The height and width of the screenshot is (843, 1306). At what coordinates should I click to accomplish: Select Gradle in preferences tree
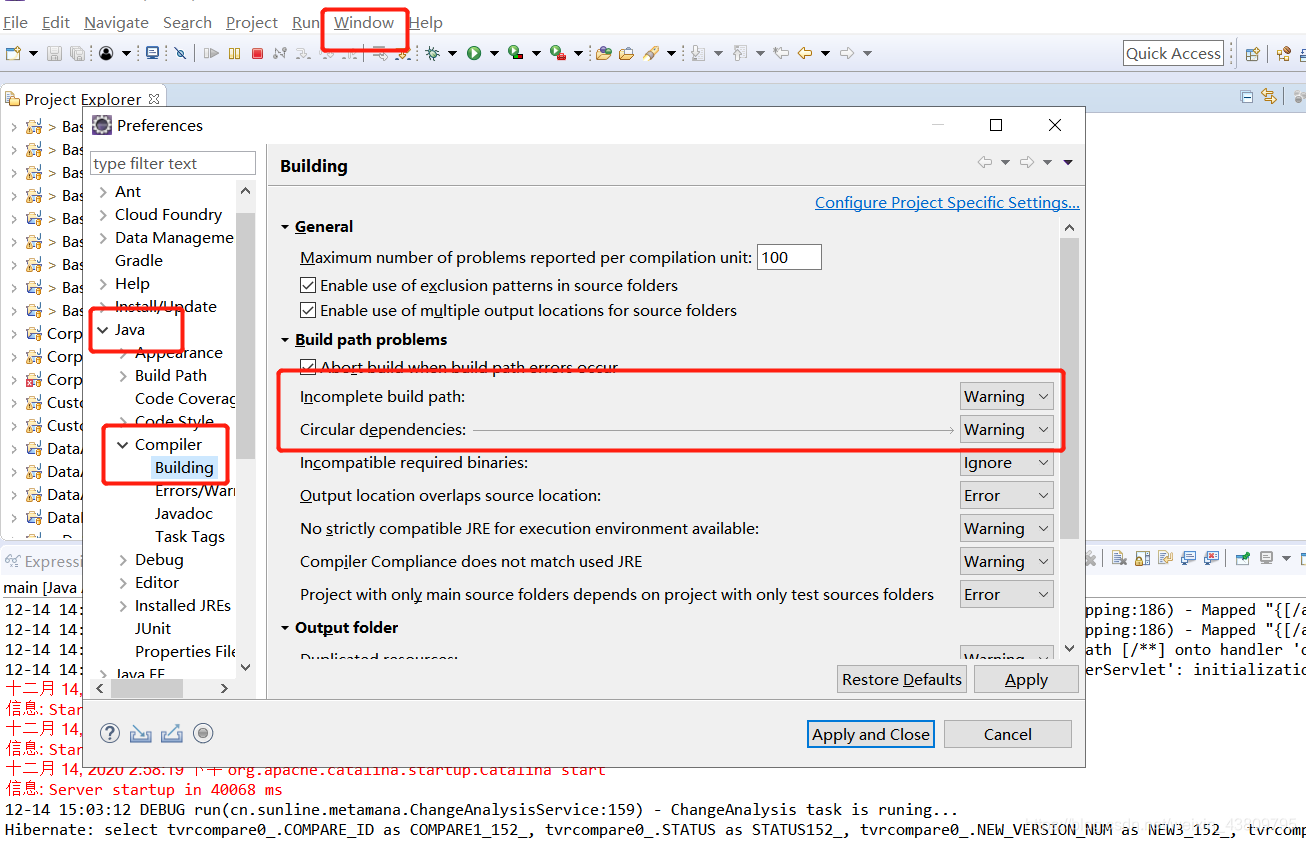coord(139,260)
